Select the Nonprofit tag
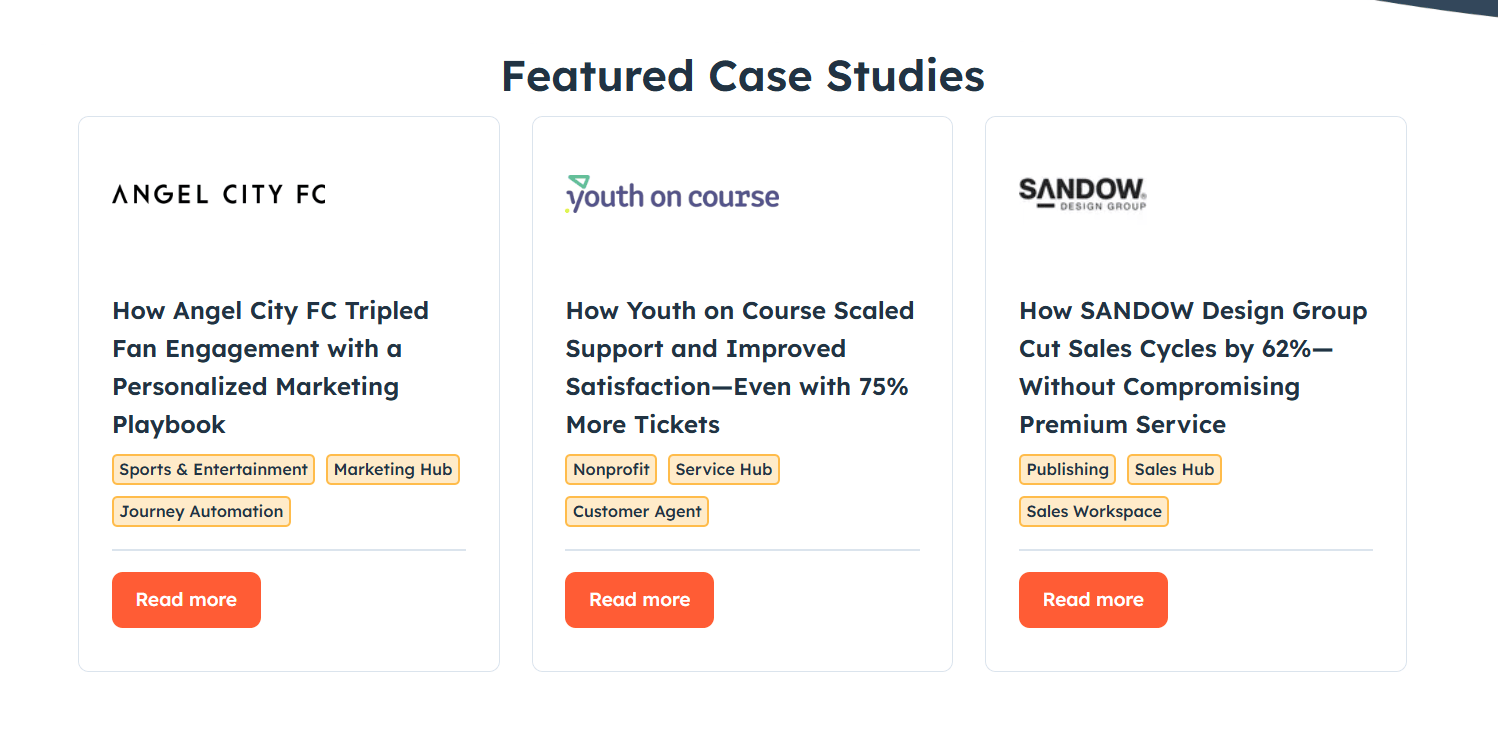This screenshot has width=1498, height=738. [x=611, y=469]
